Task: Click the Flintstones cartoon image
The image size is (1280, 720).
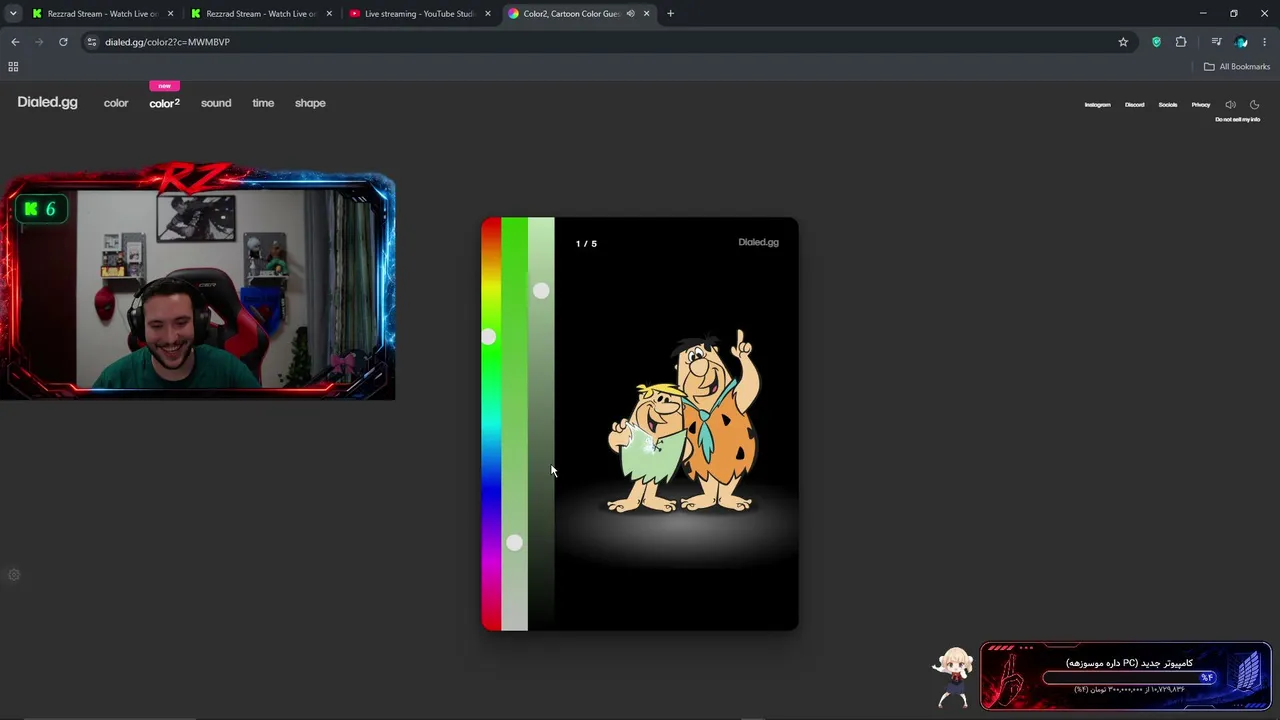Action: pos(685,423)
